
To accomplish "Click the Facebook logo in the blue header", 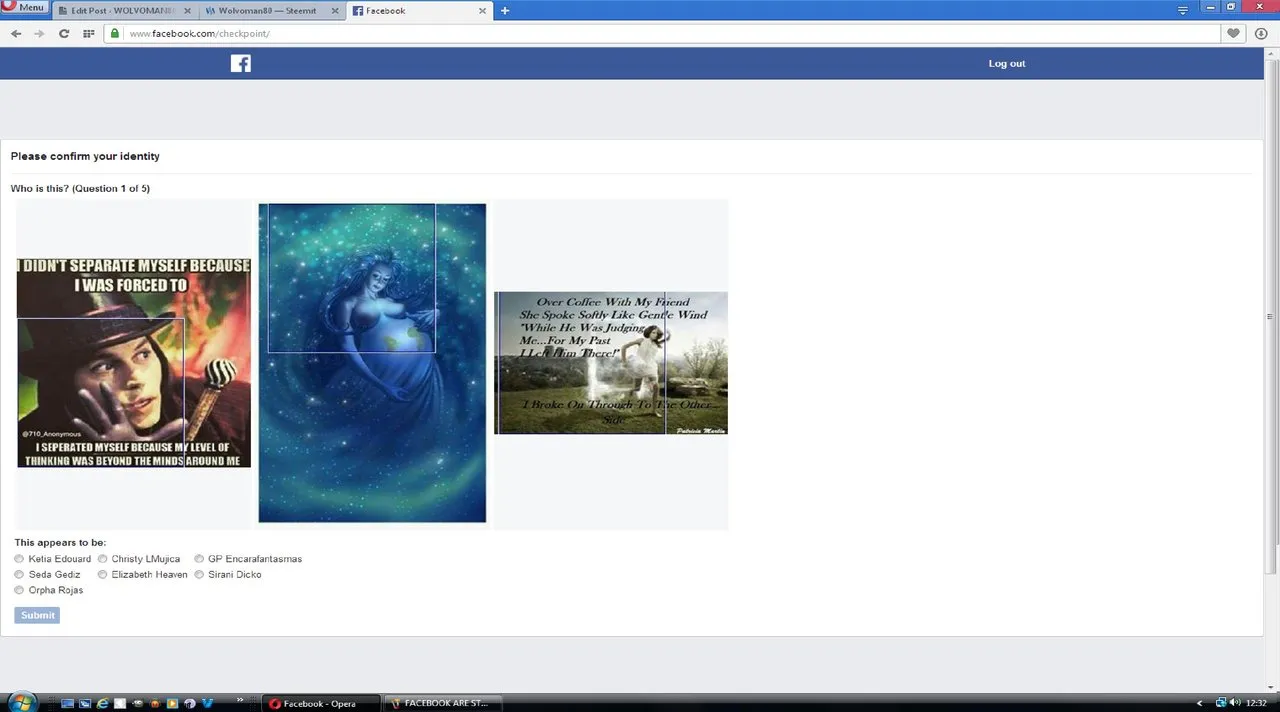I will tap(241, 63).
